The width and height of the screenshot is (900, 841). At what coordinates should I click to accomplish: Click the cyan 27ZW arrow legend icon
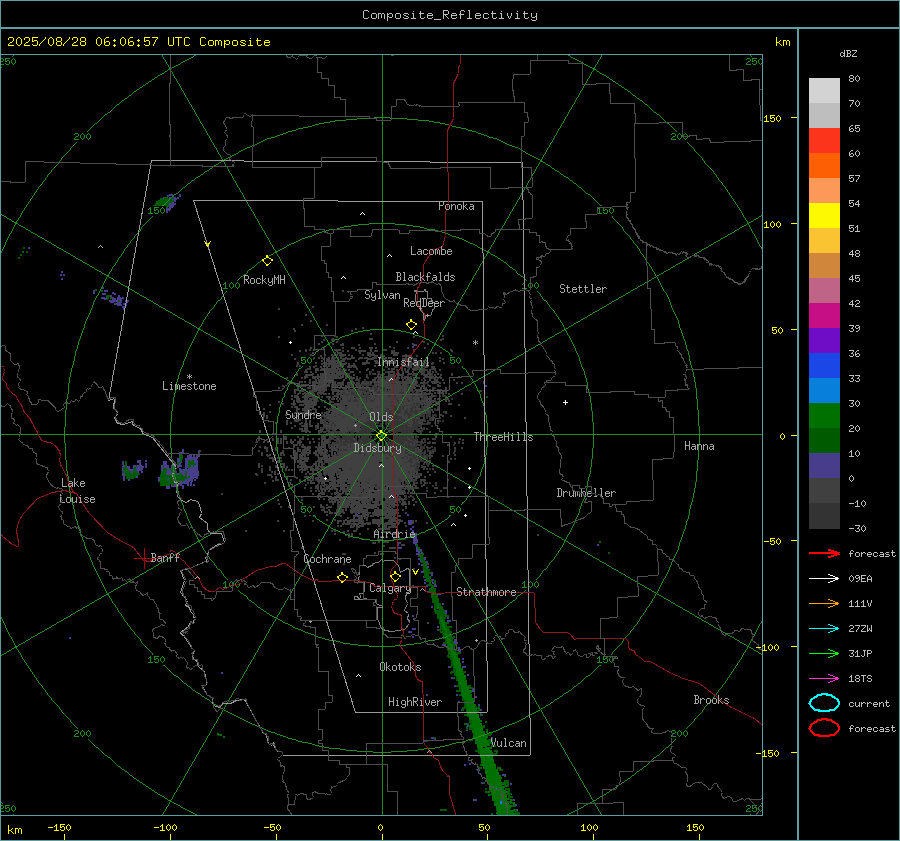(824, 629)
